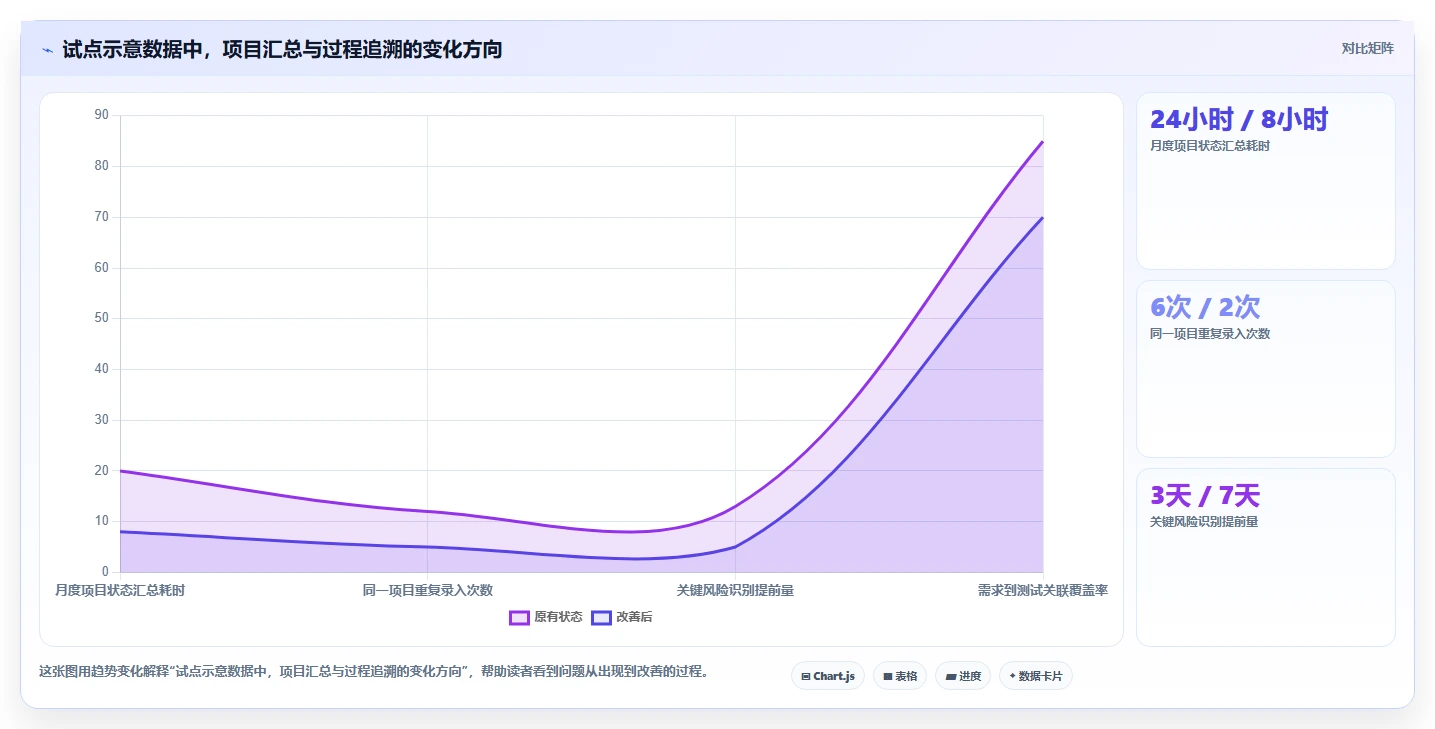Click the 月度项目状态汇总耗时 card caption

tap(1210, 146)
